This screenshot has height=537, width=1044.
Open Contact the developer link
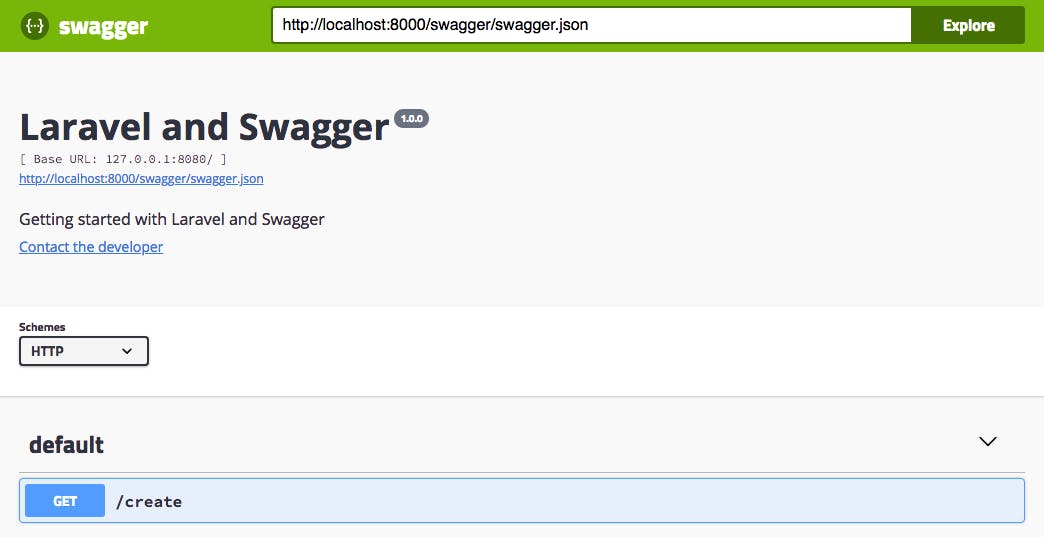tap(91, 247)
